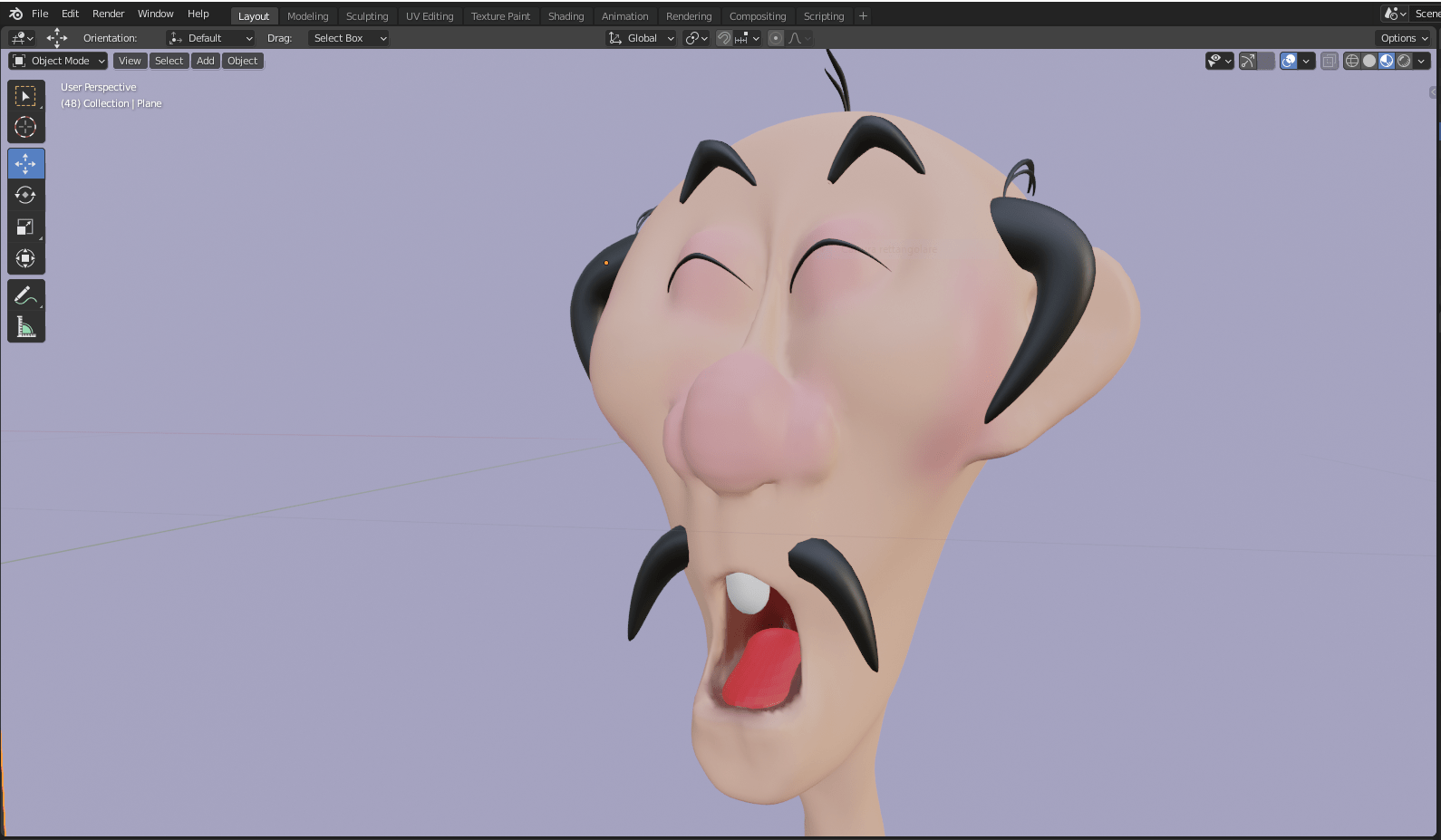
Task: Switch to Solid viewport shading
Action: (x=1369, y=61)
